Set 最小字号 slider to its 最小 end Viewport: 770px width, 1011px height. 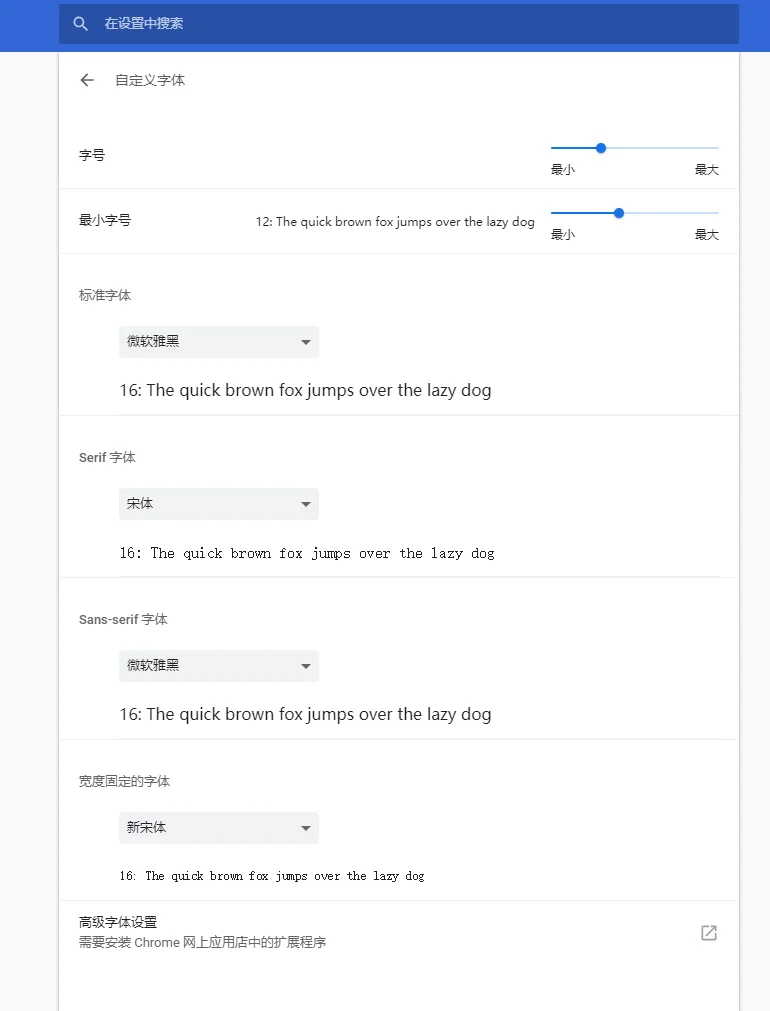click(x=552, y=213)
